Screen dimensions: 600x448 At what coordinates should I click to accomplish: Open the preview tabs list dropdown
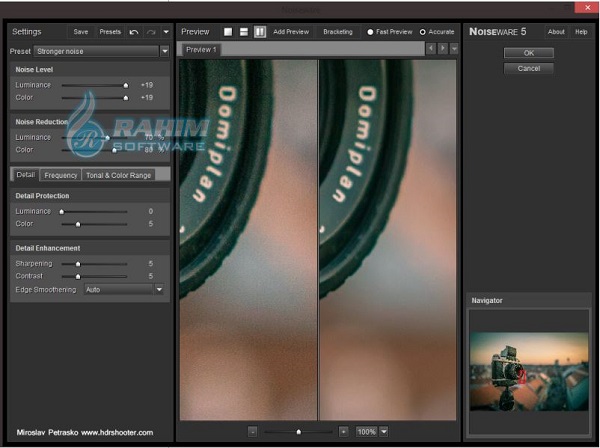coord(454,49)
